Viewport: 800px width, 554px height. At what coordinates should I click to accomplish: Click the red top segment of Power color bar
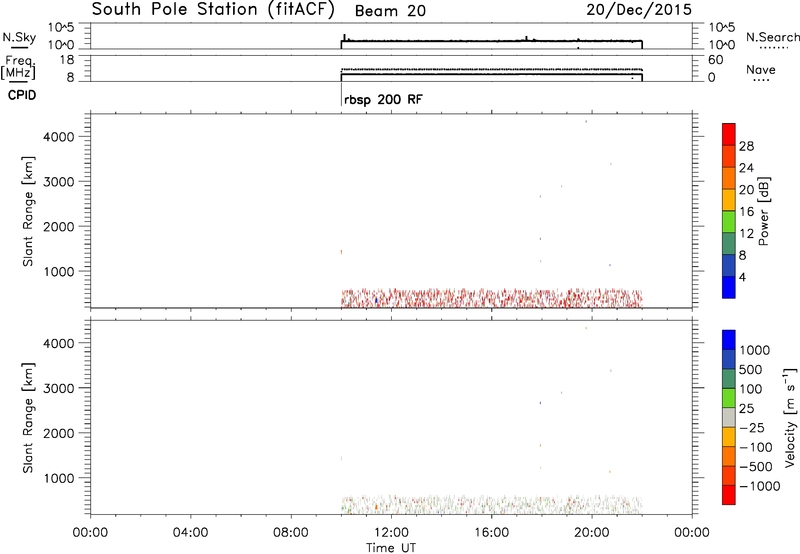729,134
